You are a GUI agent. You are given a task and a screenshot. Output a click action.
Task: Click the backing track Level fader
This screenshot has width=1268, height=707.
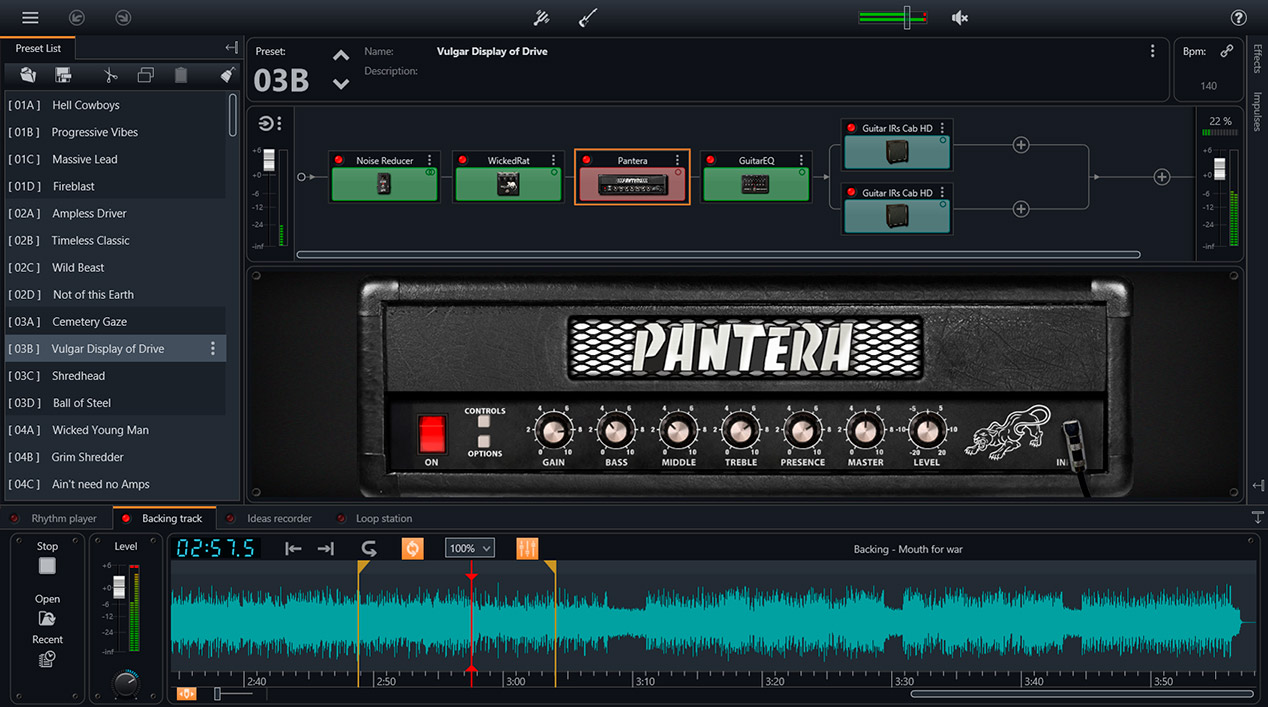click(118, 587)
